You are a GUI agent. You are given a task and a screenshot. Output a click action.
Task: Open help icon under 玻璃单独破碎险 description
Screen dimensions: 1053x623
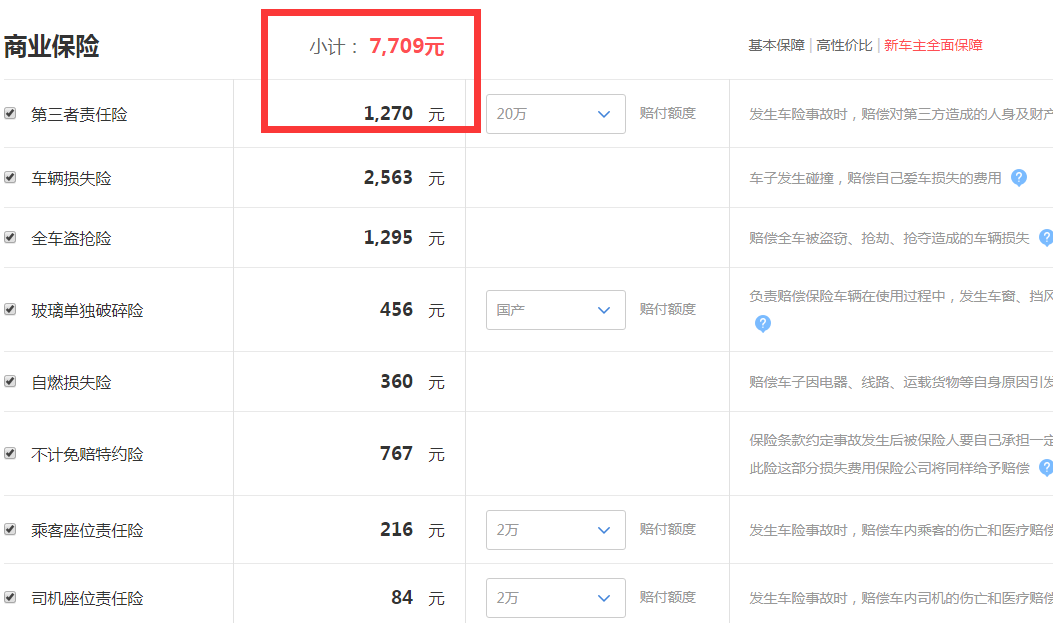tap(763, 324)
